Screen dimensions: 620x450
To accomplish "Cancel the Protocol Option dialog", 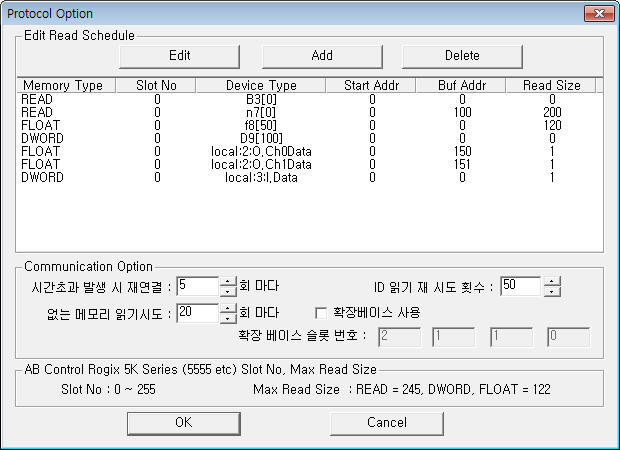I will [386, 422].
